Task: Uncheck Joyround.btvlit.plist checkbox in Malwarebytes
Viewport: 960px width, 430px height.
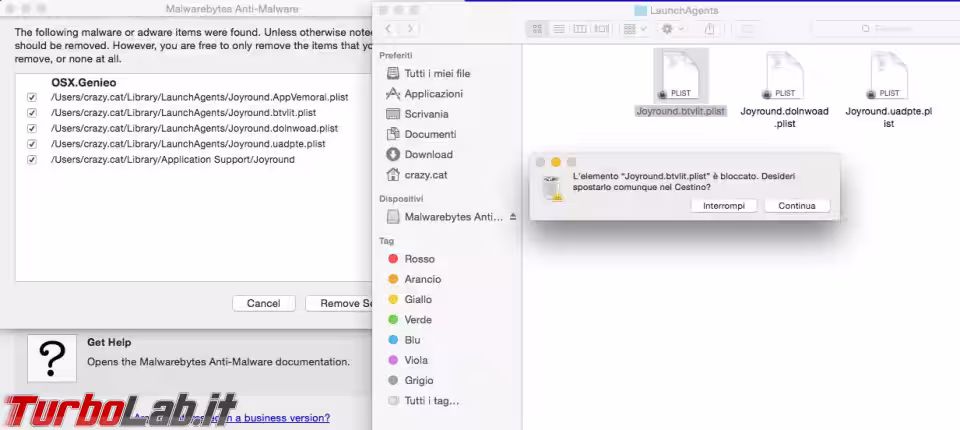Action: (x=32, y=113)
